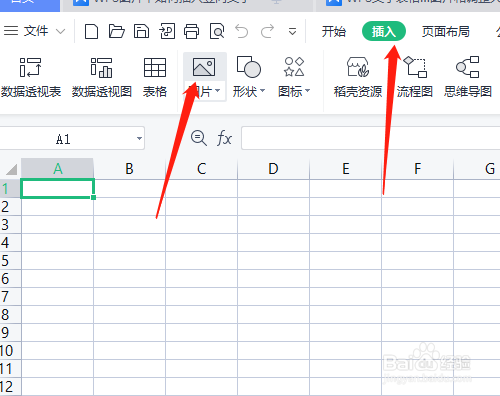The height and width of the screenshot is (396, 500).
Task: Switch to the 开始 tab
Action: (334, 32)
